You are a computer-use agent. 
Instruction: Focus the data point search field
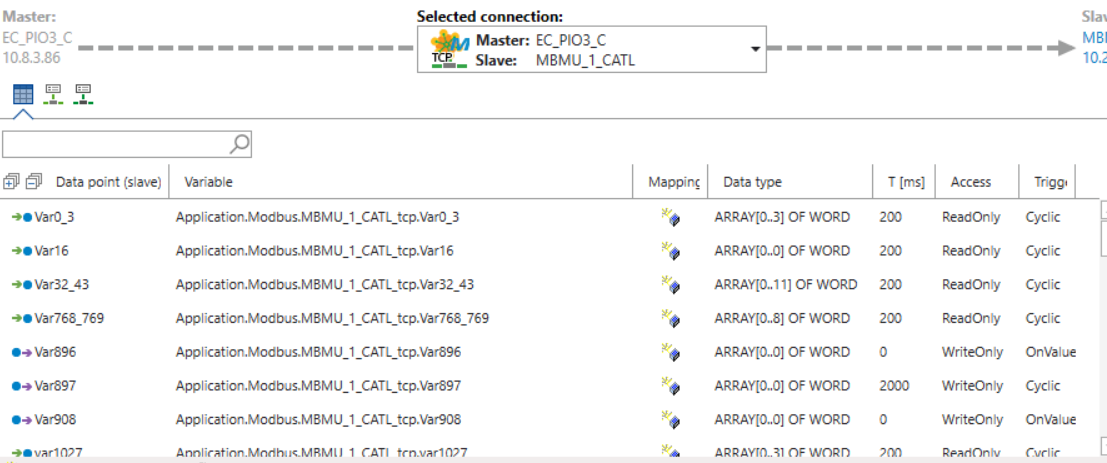115,145
